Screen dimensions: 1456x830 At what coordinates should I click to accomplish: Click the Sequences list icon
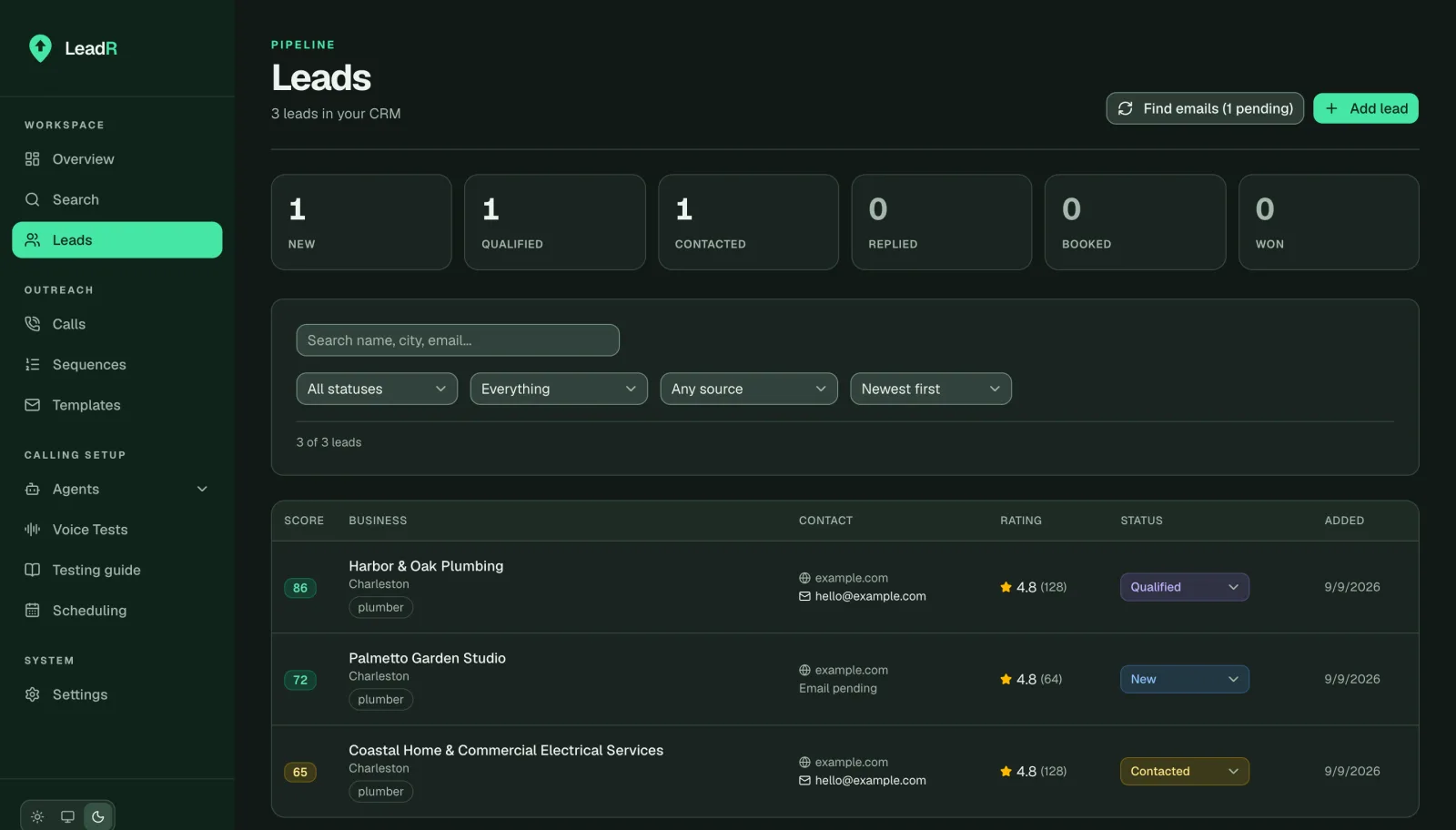[x=33, y=365]
